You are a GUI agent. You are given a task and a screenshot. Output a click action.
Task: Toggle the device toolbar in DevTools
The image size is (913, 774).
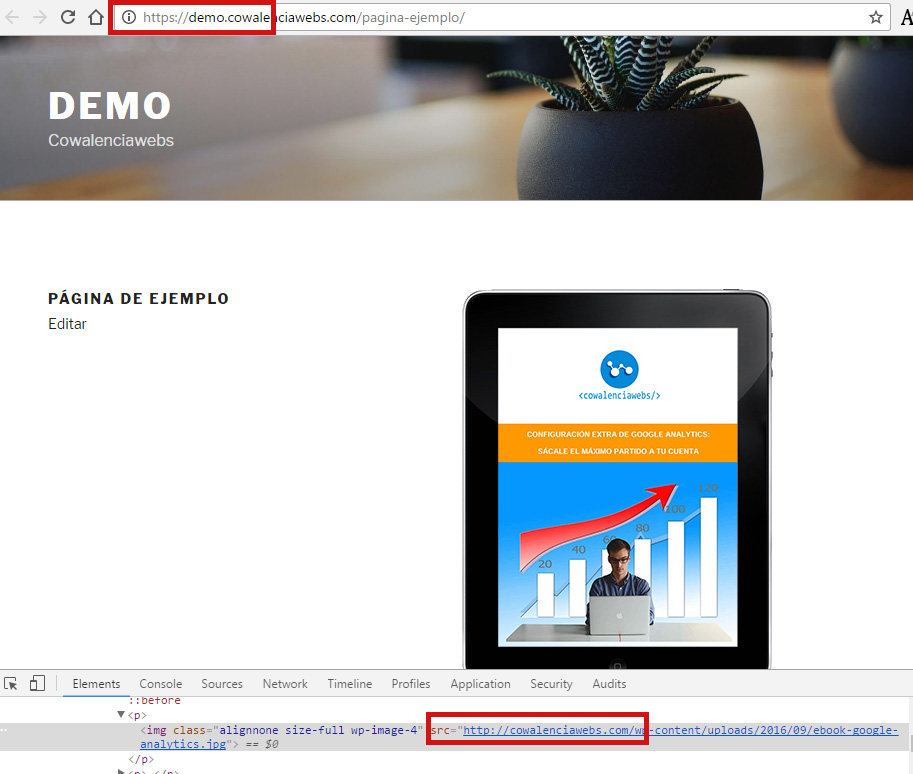click(x=37, y=684)
